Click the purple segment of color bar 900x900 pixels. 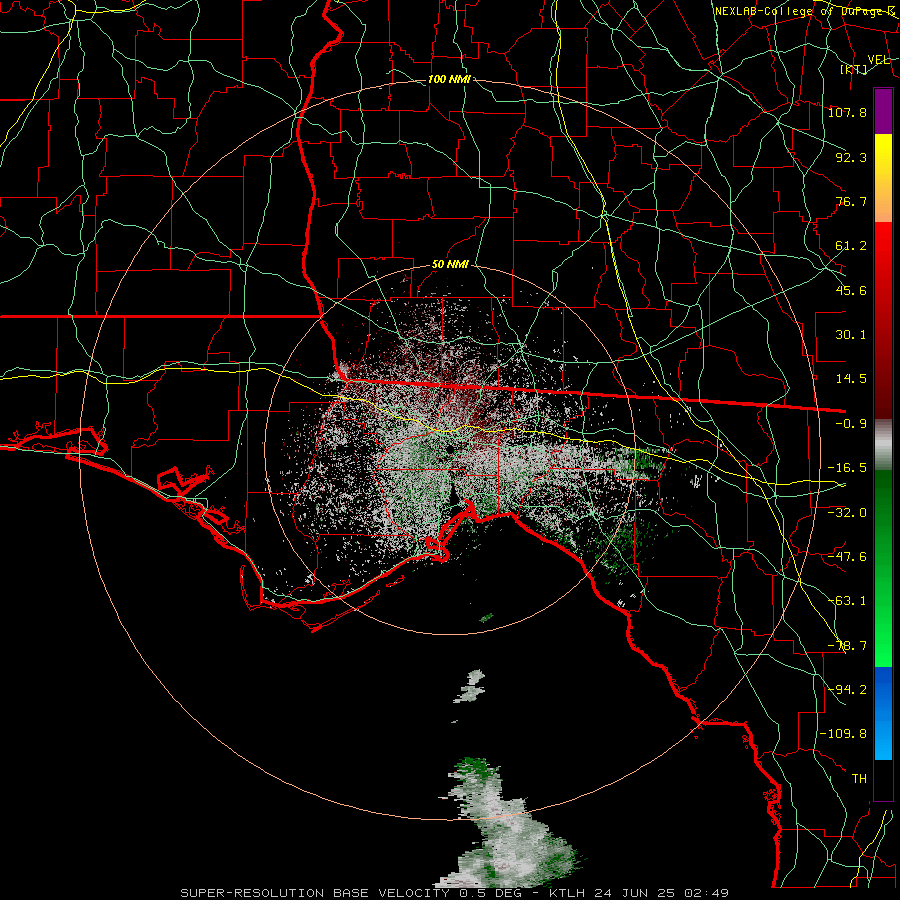click(883, 112)
